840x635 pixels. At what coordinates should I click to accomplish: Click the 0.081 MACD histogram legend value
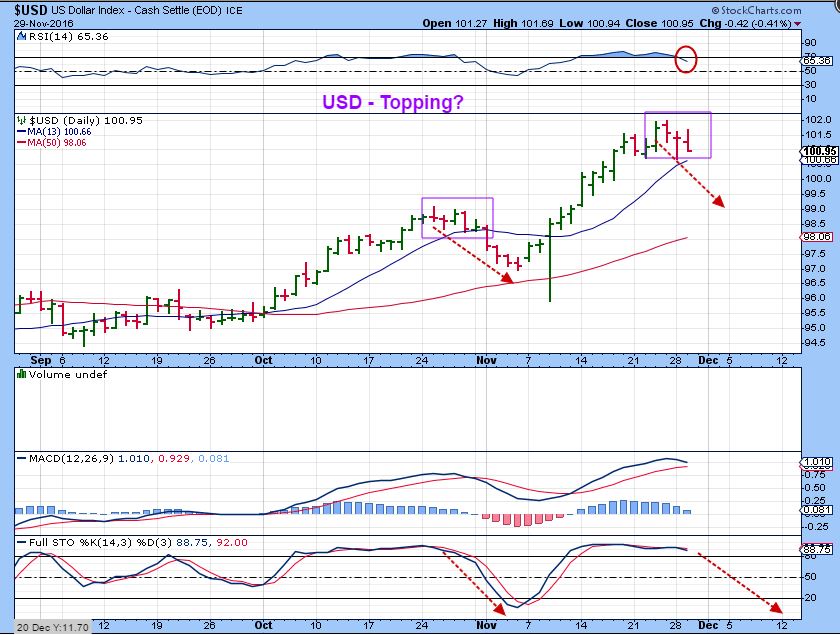[x=214, y=458]
